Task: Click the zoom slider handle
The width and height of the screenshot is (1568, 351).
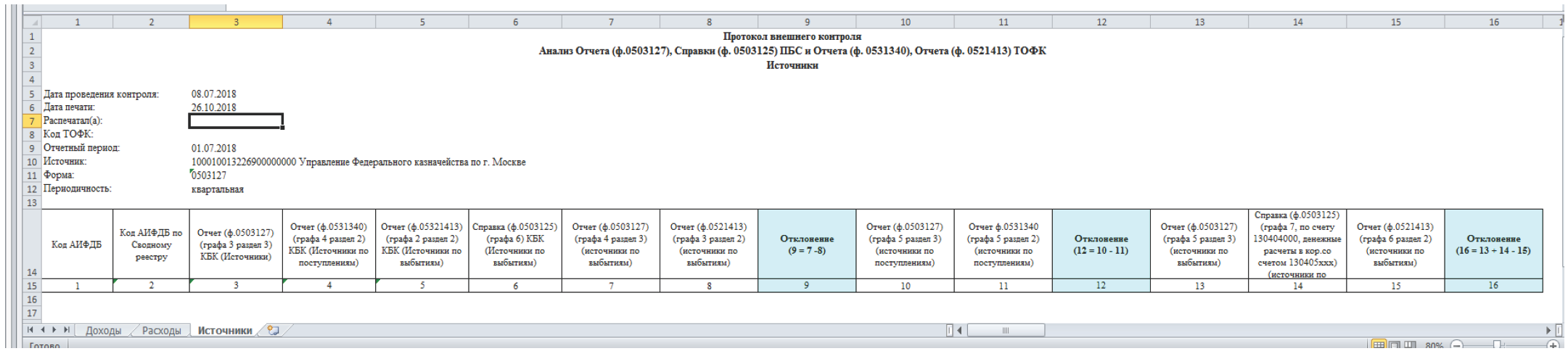Action: [x=1497, y=346]
